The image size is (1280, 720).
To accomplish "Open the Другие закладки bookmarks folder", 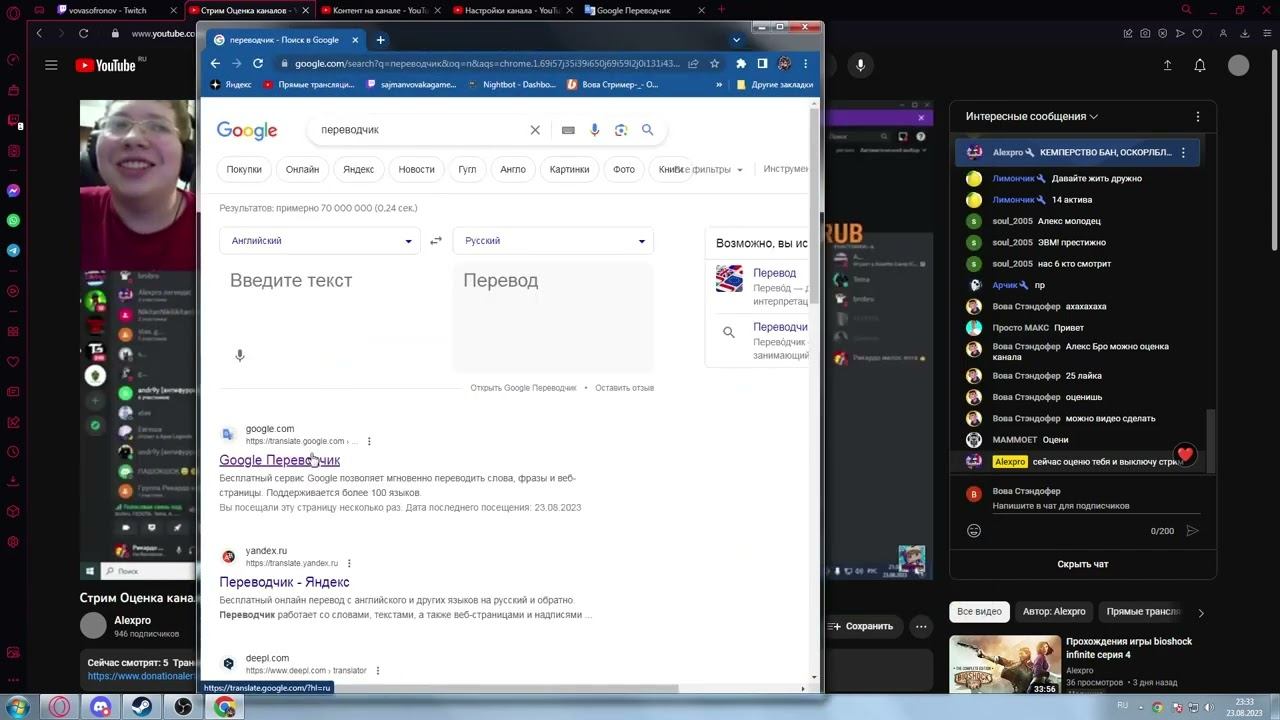I will [775, 85].
